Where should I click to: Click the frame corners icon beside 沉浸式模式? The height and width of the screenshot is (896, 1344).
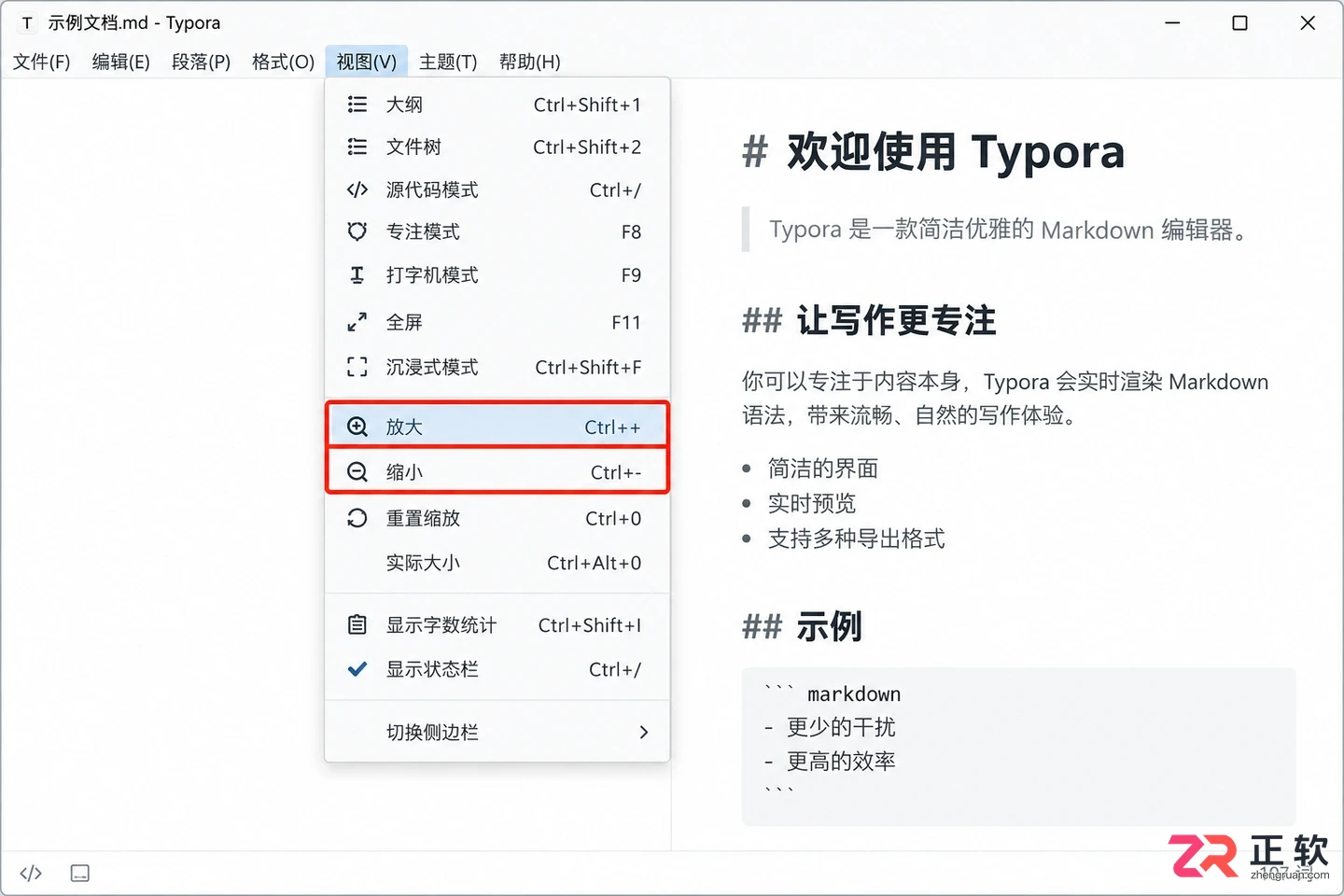(x=357, y=367)
